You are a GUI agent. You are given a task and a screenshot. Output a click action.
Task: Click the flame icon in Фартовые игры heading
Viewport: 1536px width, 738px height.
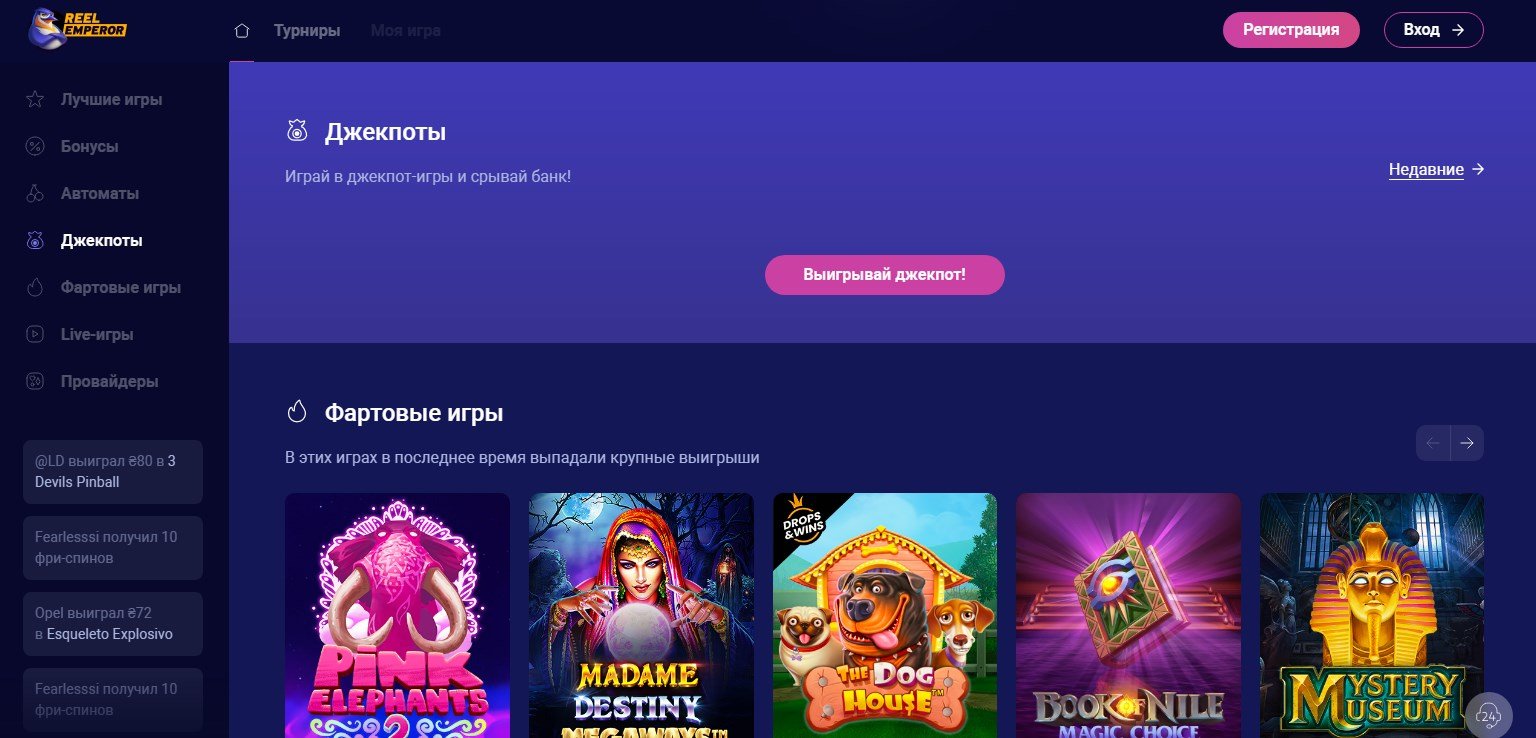pyautogui.click(x=297, y=412)
